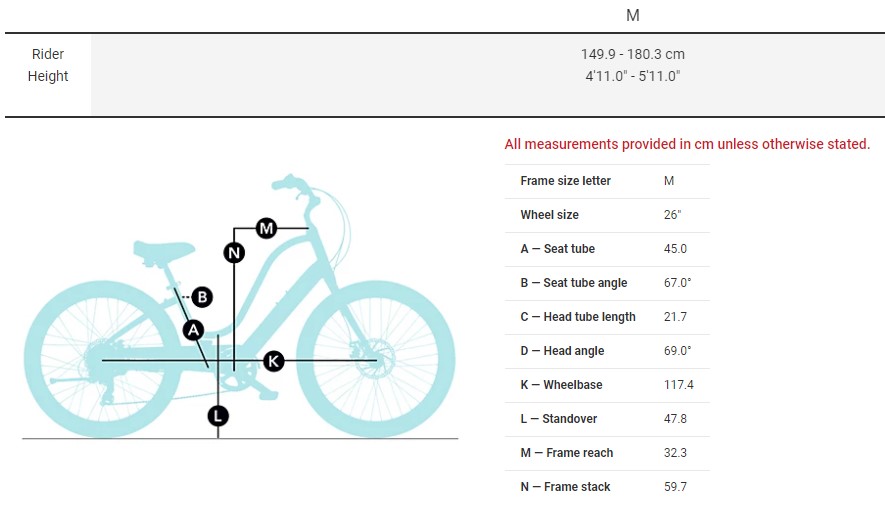Click the K wheelbase marker on bike
The image size is (885, 517).
click(x=273, y=361)
